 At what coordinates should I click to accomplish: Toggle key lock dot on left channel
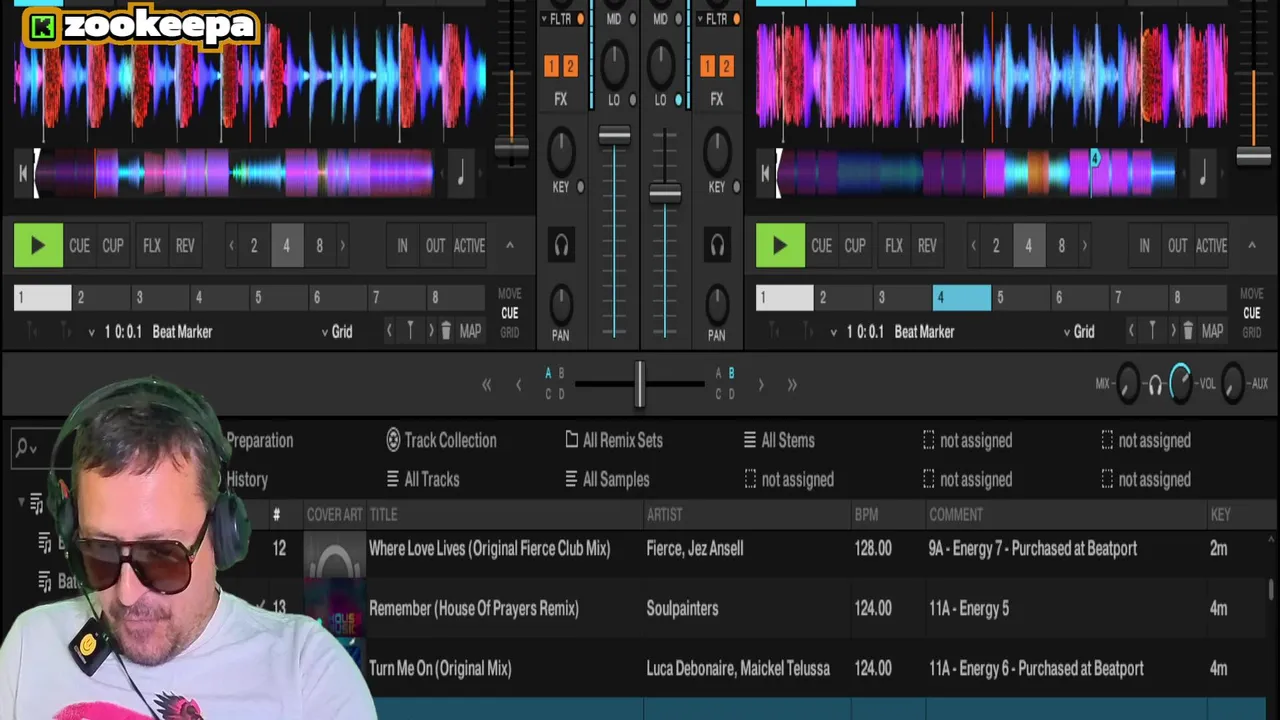point(581,187)
